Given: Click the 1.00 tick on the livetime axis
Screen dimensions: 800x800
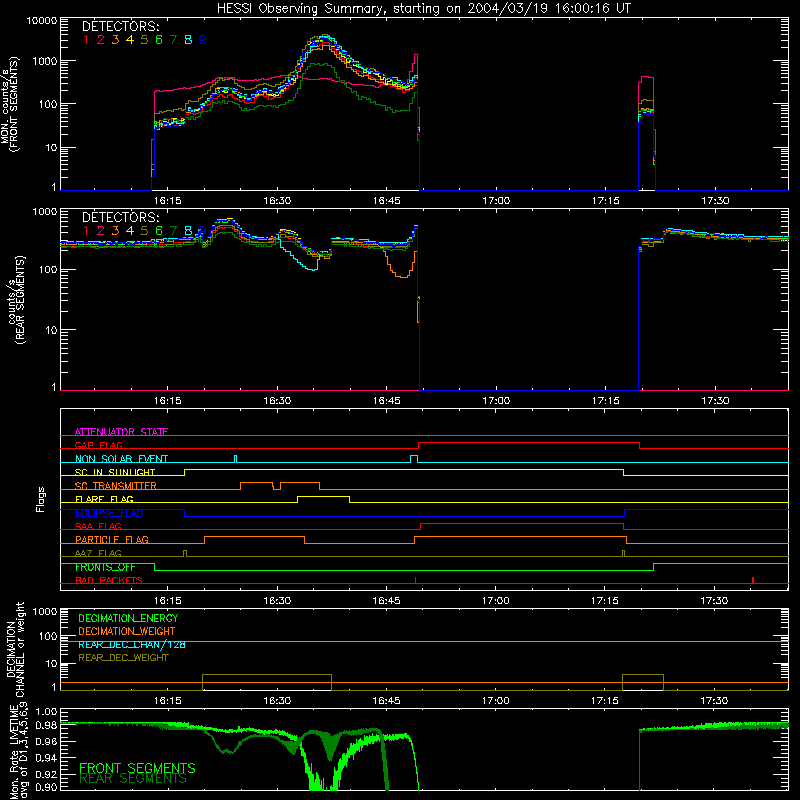Looking at the screenshot, I should coord(46,712).
